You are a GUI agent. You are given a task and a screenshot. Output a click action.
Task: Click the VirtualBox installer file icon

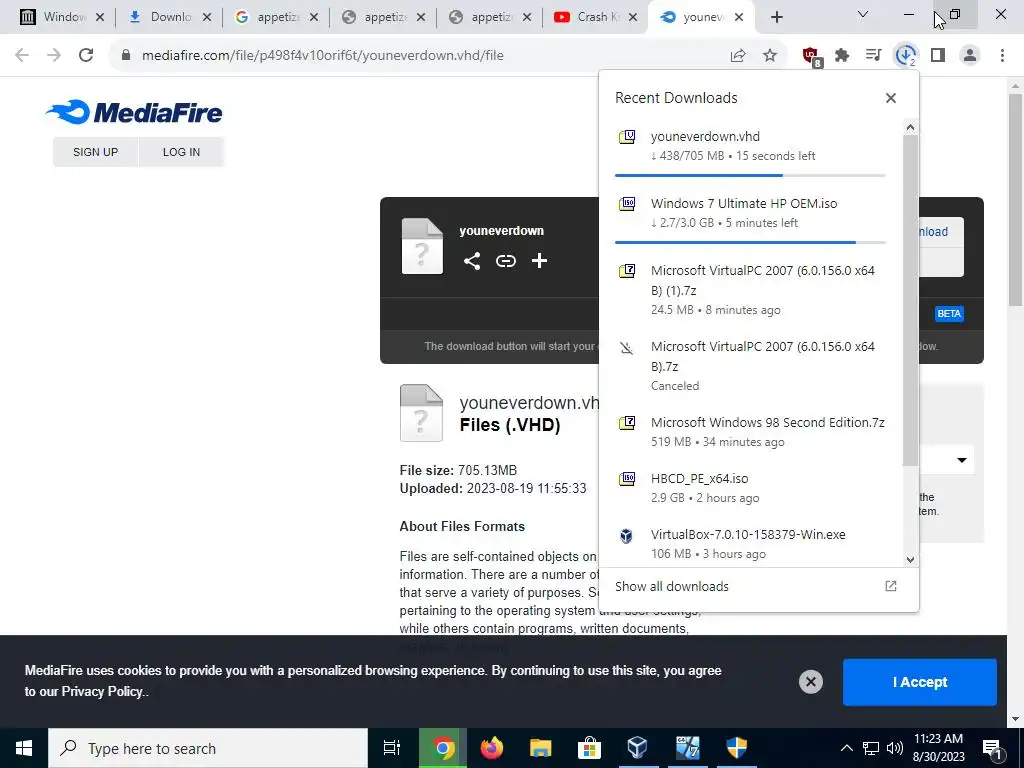click(626, 536)
